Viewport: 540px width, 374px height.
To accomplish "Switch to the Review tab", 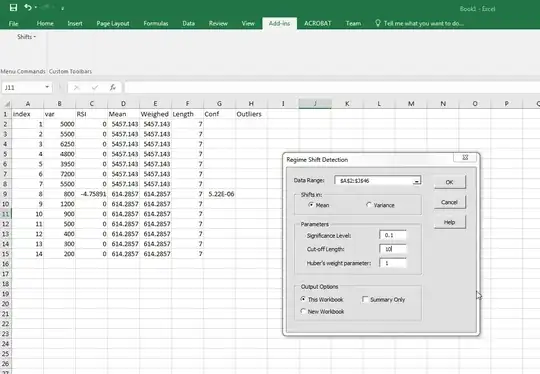I will 218,23.
